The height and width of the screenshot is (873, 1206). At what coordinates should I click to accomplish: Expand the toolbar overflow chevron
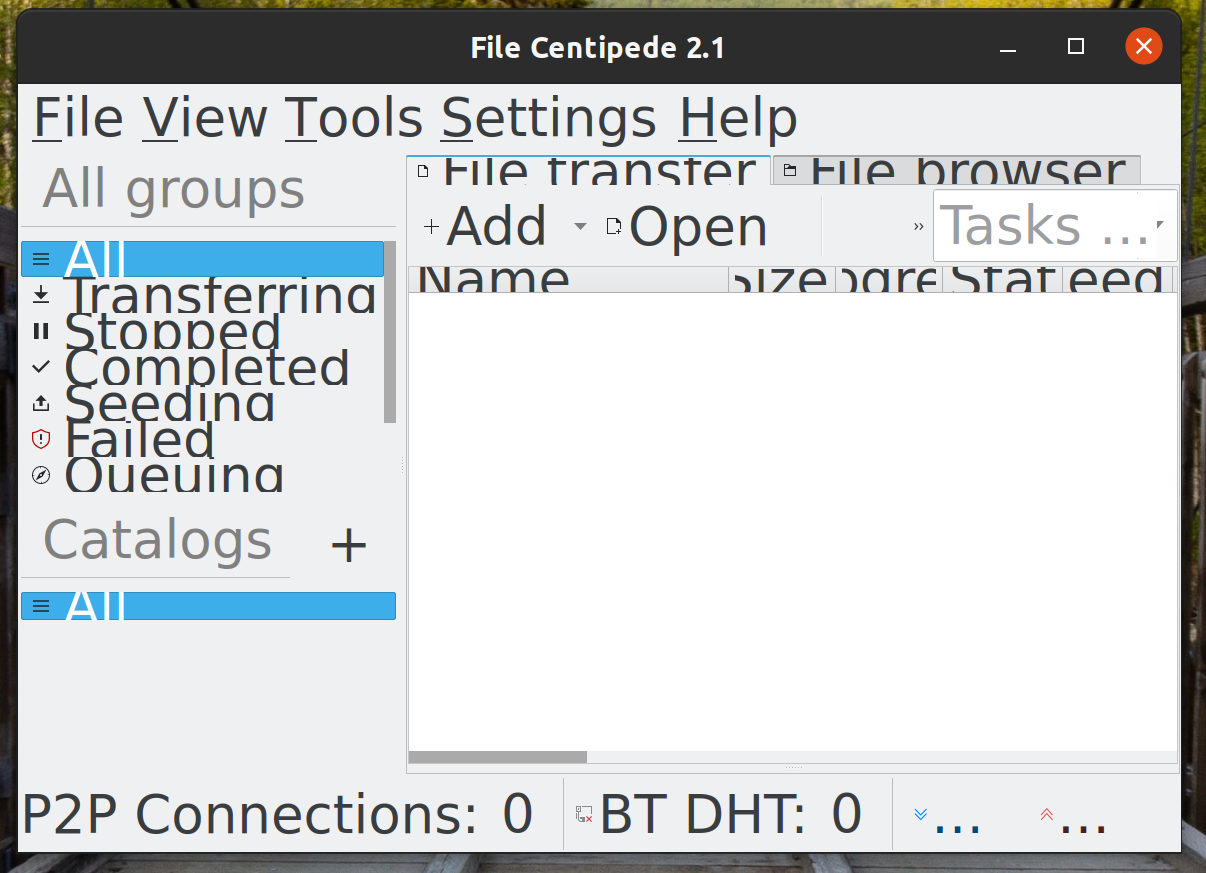(x=918, y=226)
